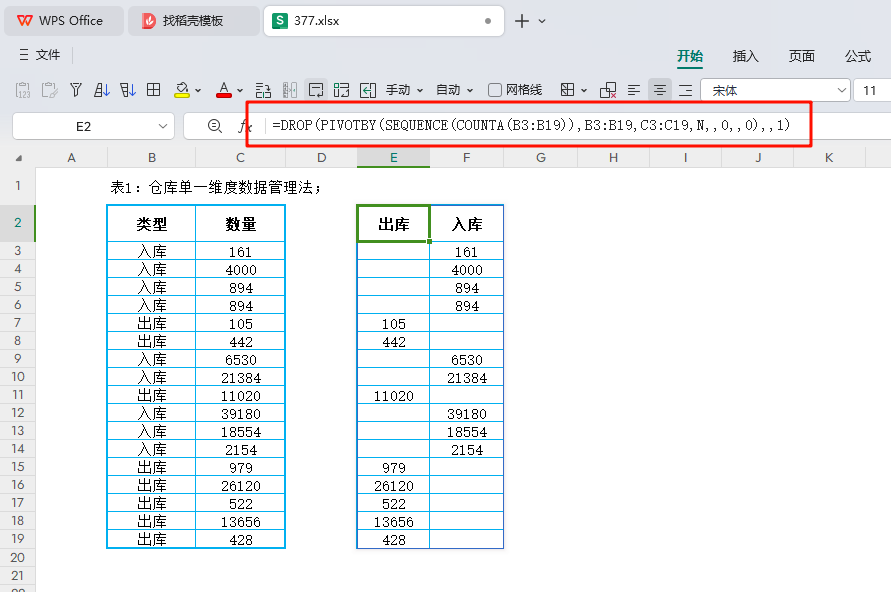This screenshot has width=891, height=592.
Task: Click cell containing 105 in column E
Action: pos(393,324)
